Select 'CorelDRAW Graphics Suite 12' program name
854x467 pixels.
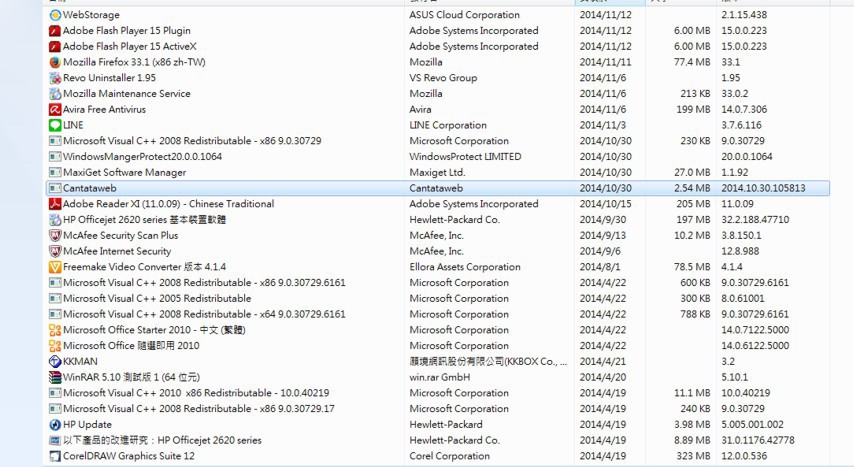(x=129, y=456)
